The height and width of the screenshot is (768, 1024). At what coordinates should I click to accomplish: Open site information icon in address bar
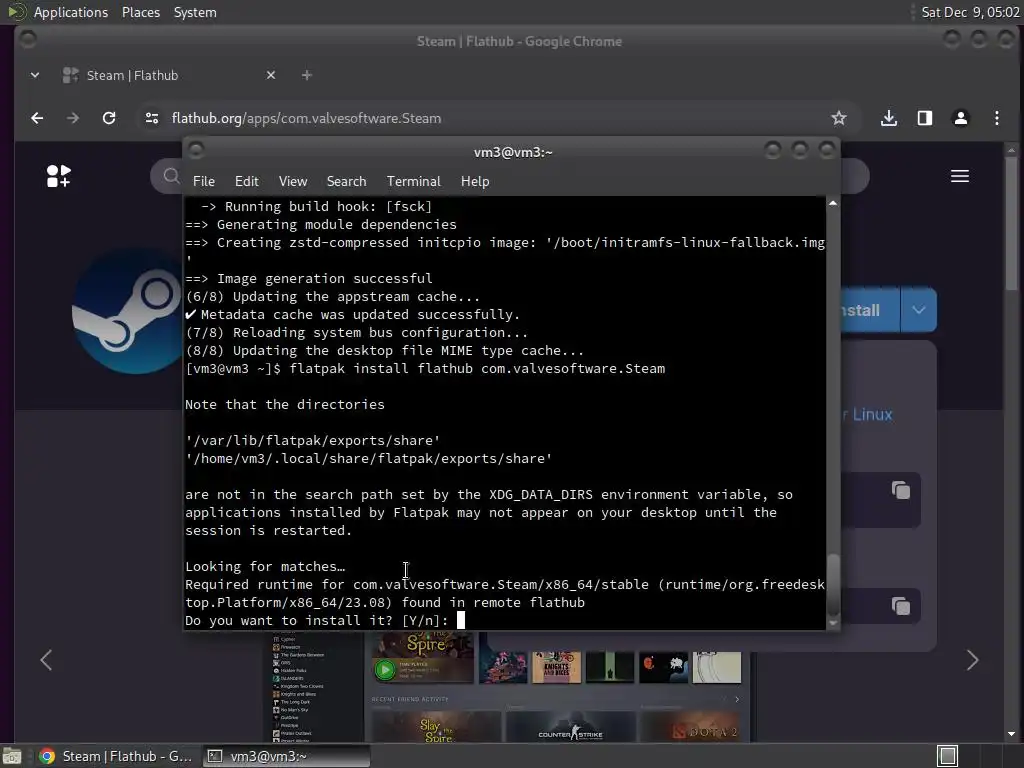click(x=152, y=118)
